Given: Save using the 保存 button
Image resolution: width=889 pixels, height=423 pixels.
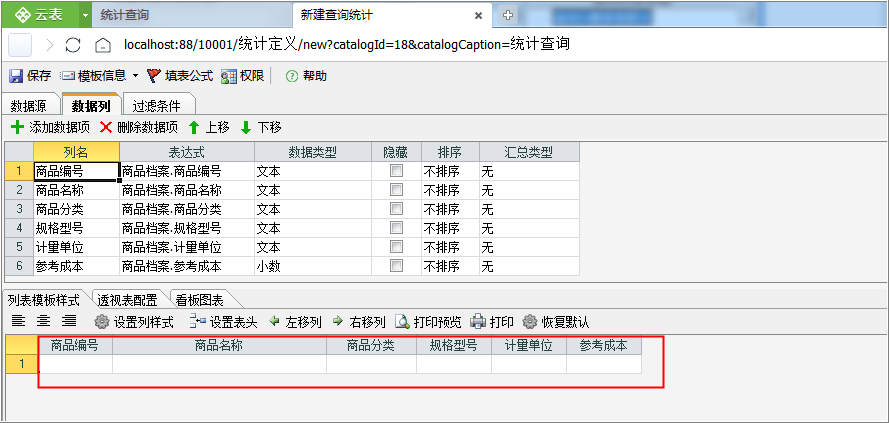Looking at the screenshot, I should (31, 76).
